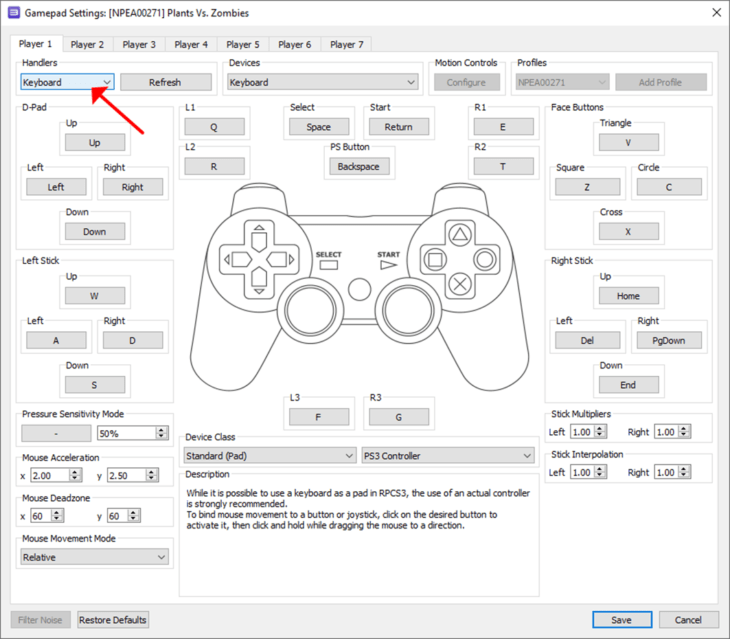This screenshot has width=730, height=639.
Task: Rebind R1 mapped to E
Action: 503,127
